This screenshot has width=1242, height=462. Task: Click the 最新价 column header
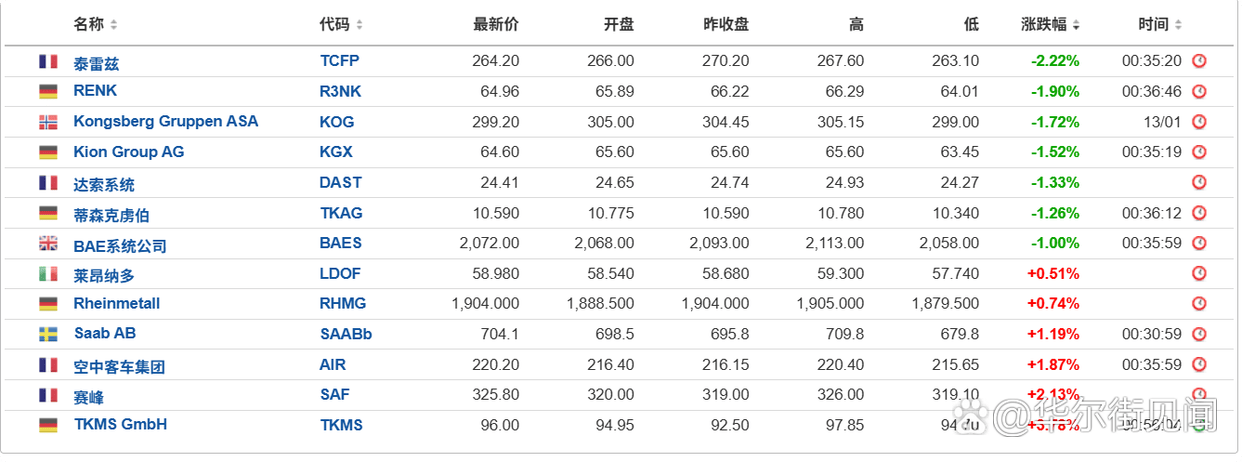click(x=496, y=24)
